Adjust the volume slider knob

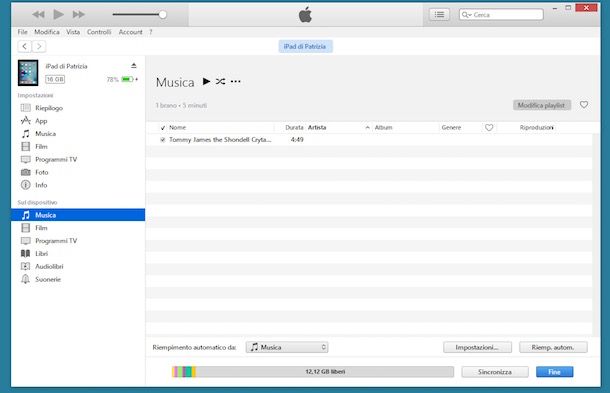pos(163,15)
